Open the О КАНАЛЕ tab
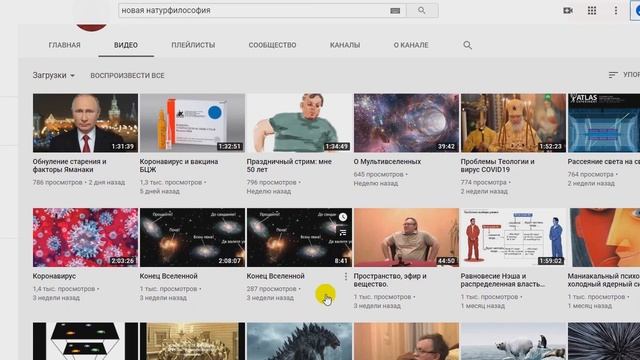Viewport: 640px width, 360px height. coord(411,45)
